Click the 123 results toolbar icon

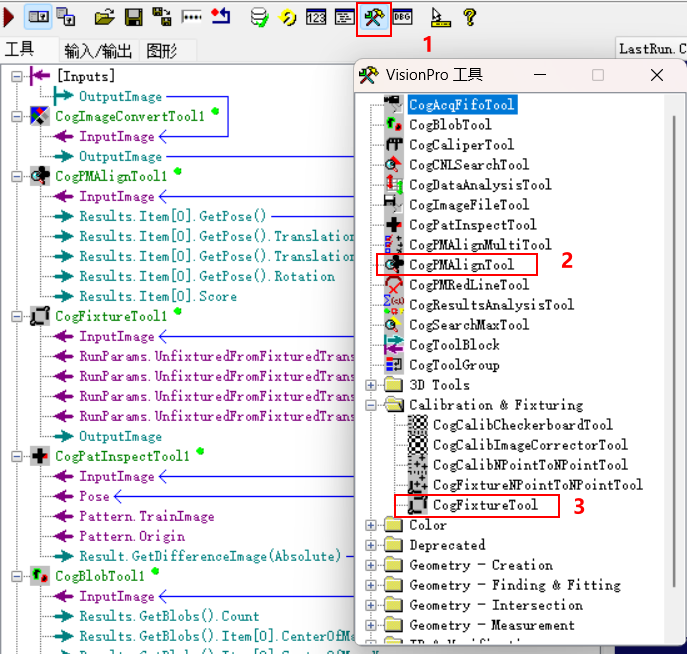pyautogui.click(x=316, y=18)
